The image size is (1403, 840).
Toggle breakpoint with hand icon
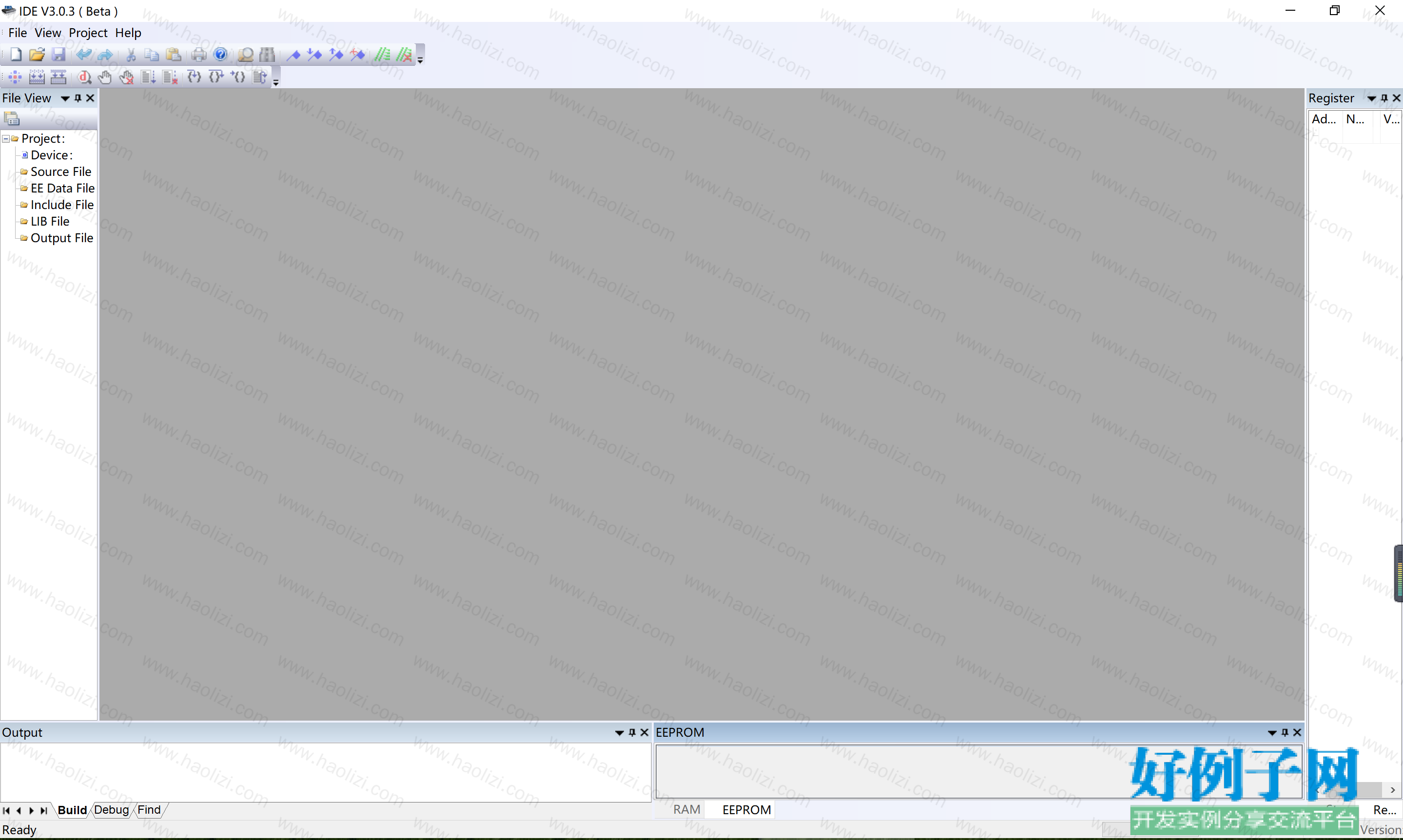point(105,76)
